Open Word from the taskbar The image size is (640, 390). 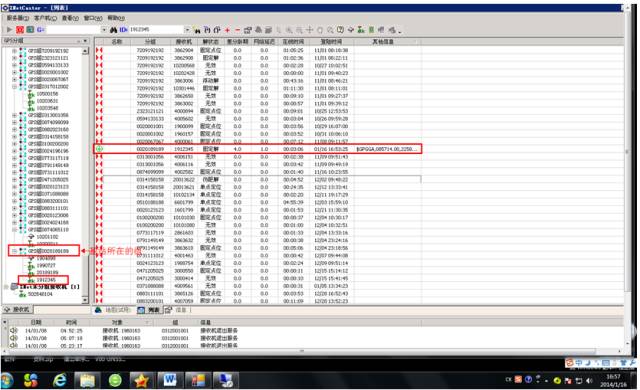[x=170, y=380]
